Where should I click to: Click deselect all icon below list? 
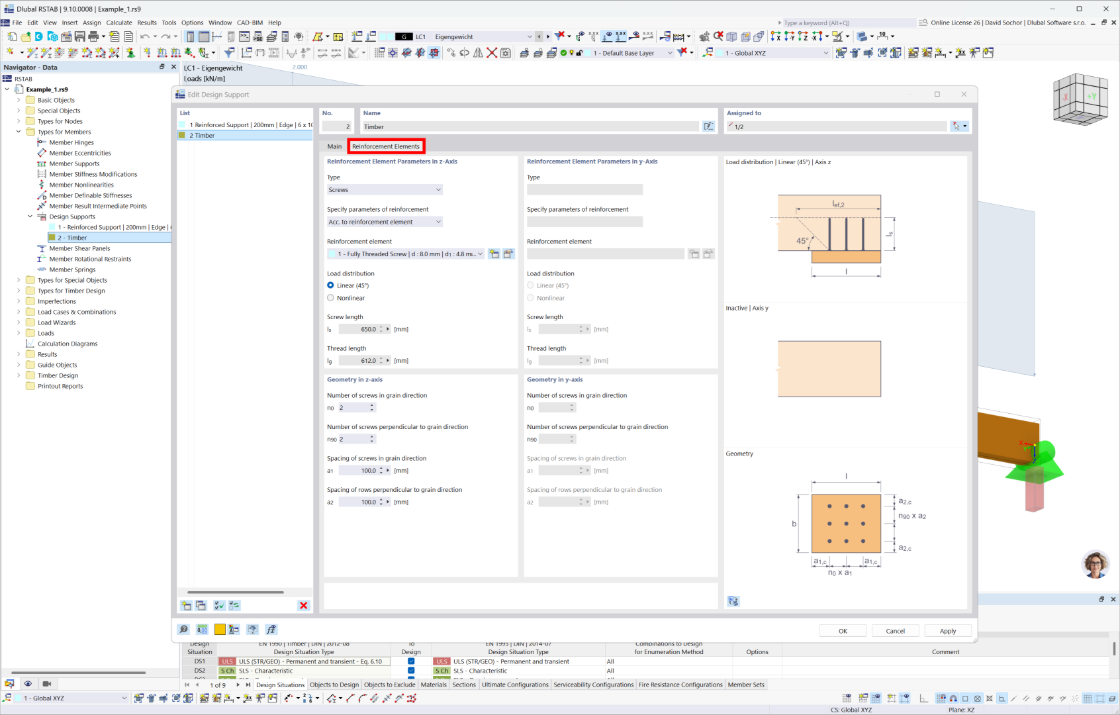pos(234,605)
